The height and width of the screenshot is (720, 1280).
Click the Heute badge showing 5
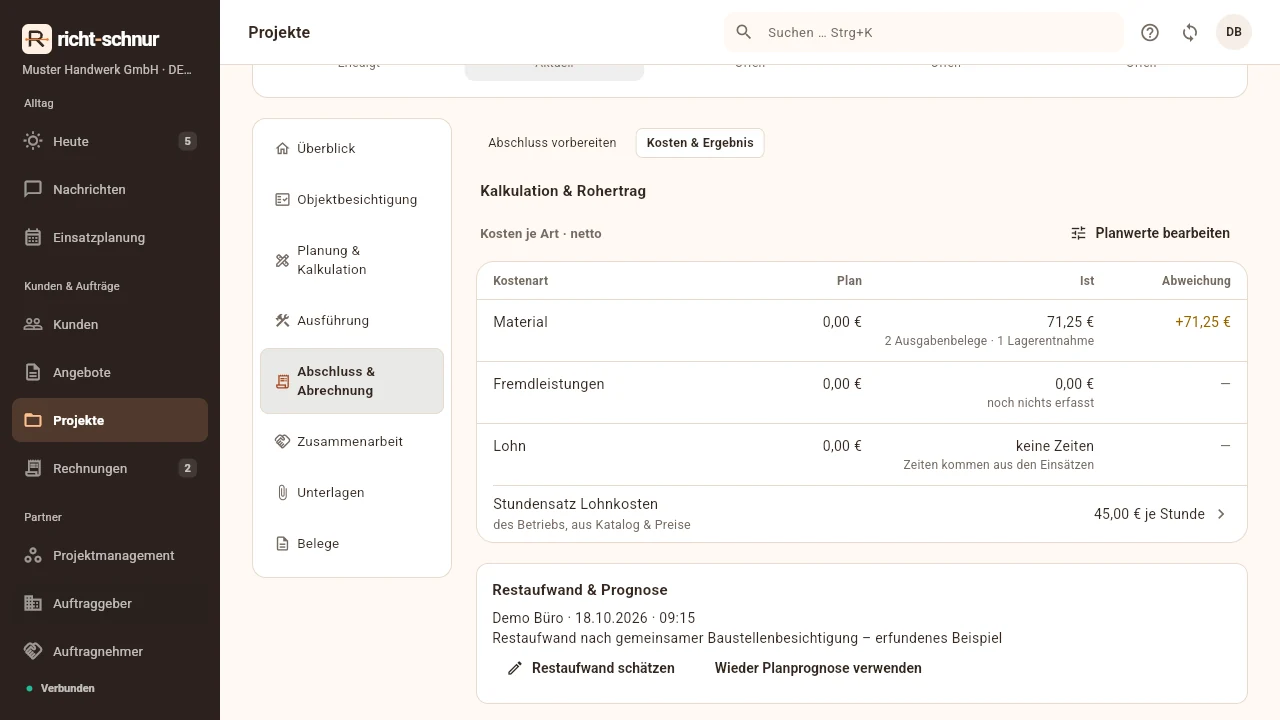pos(187,141)
